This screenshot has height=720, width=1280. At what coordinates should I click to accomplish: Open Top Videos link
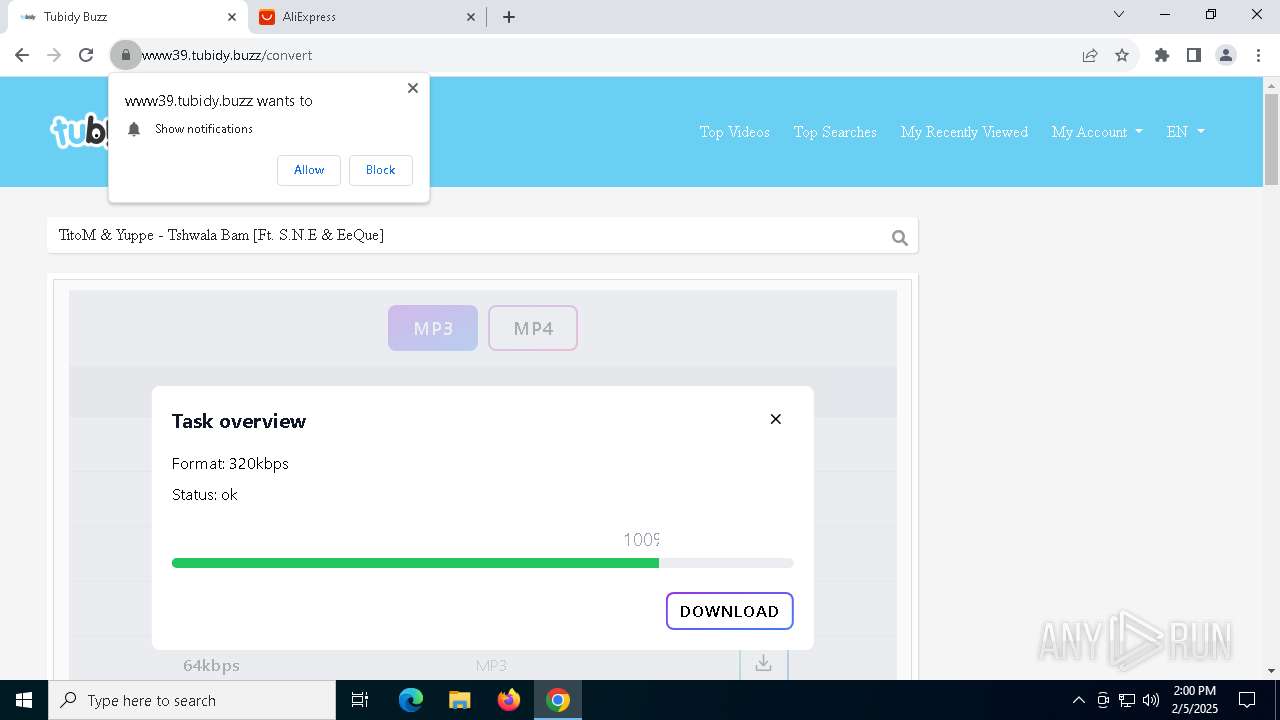(735, 132)
